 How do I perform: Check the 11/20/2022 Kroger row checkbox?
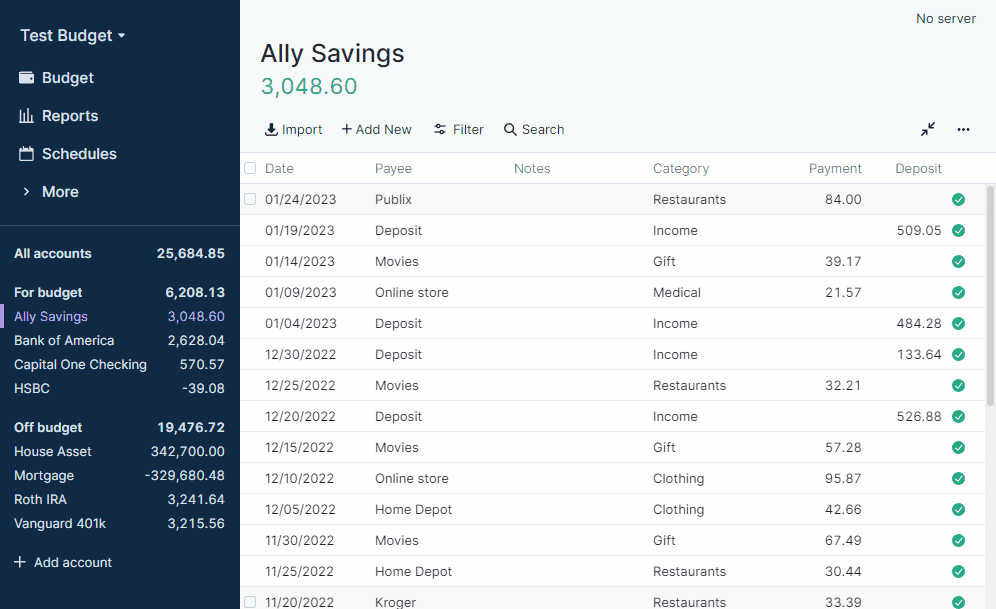250,602
